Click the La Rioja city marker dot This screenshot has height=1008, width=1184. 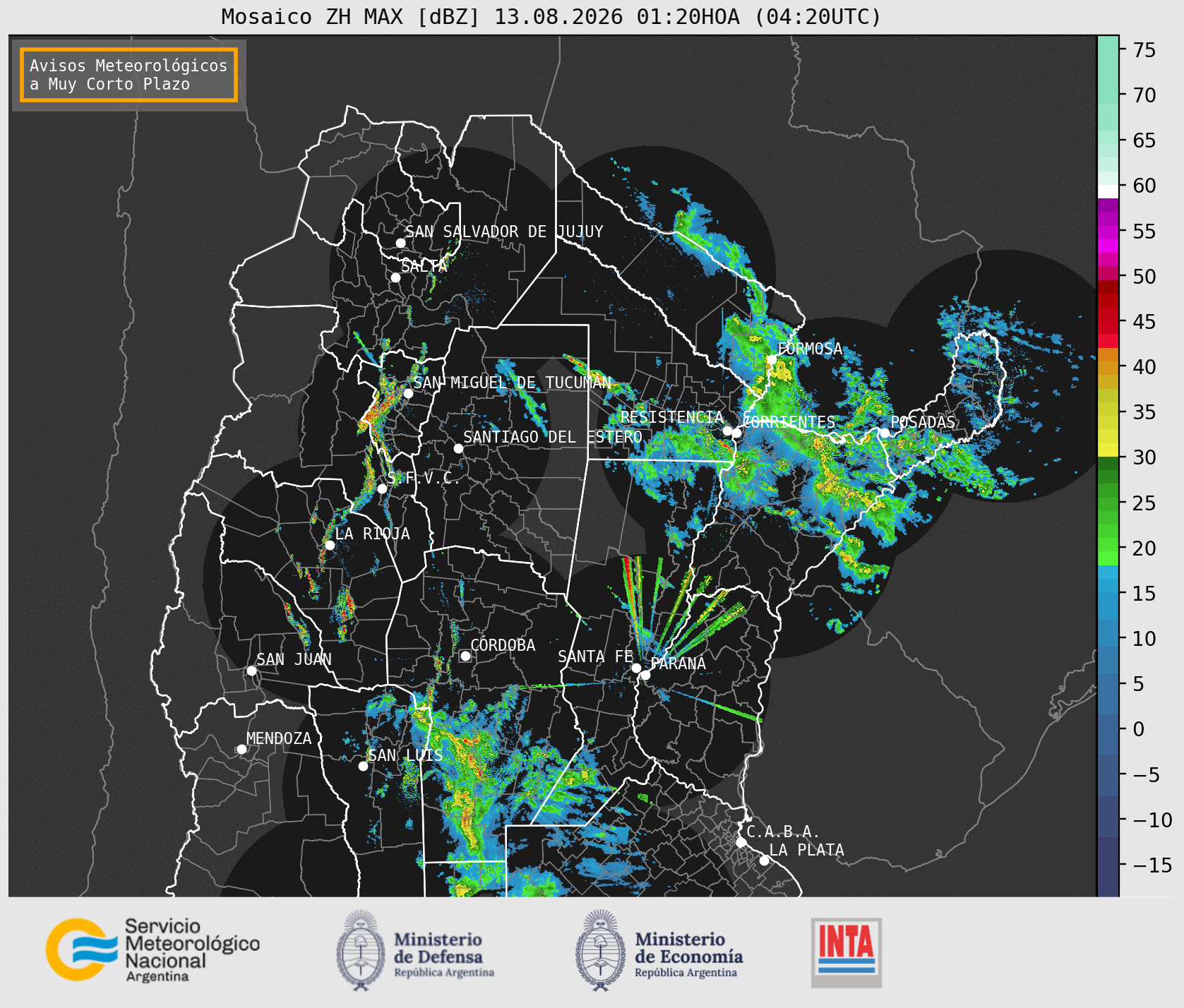point(330,545)
